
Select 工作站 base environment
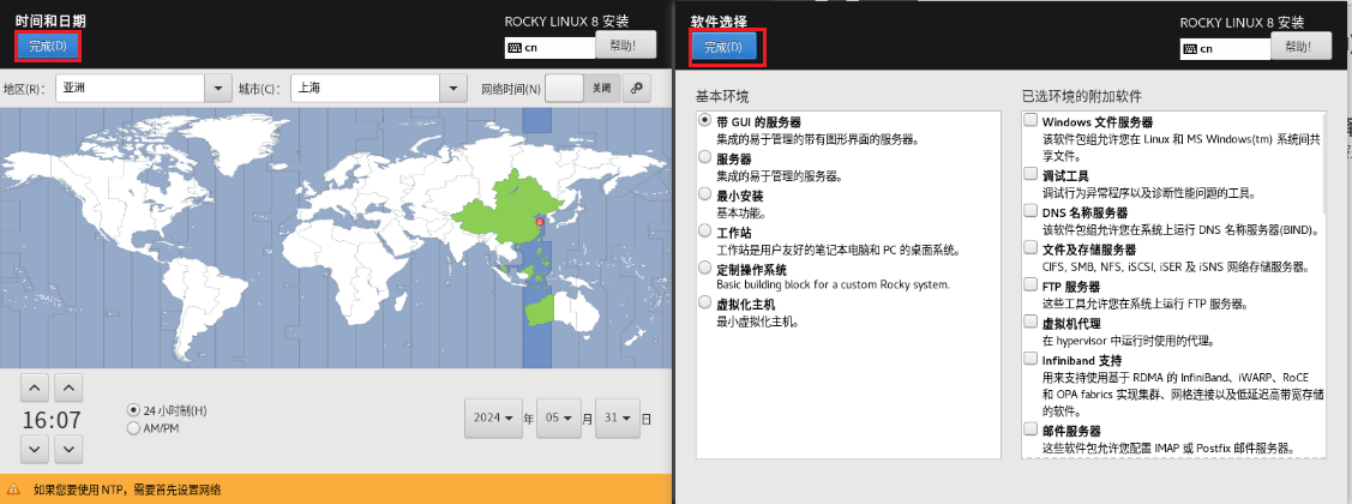[706, 230]
